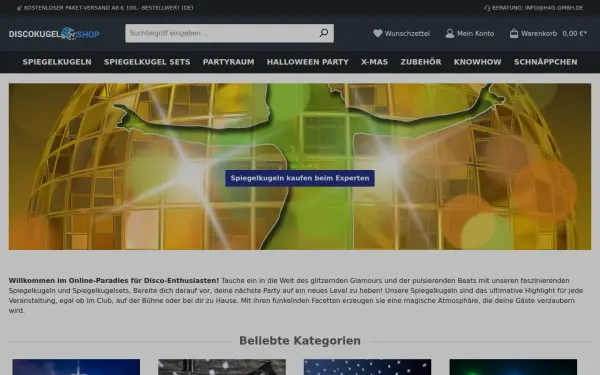This screenshot has height=375, width=600.
Task: Open the Halloween Party category
Action: (308, 62)
